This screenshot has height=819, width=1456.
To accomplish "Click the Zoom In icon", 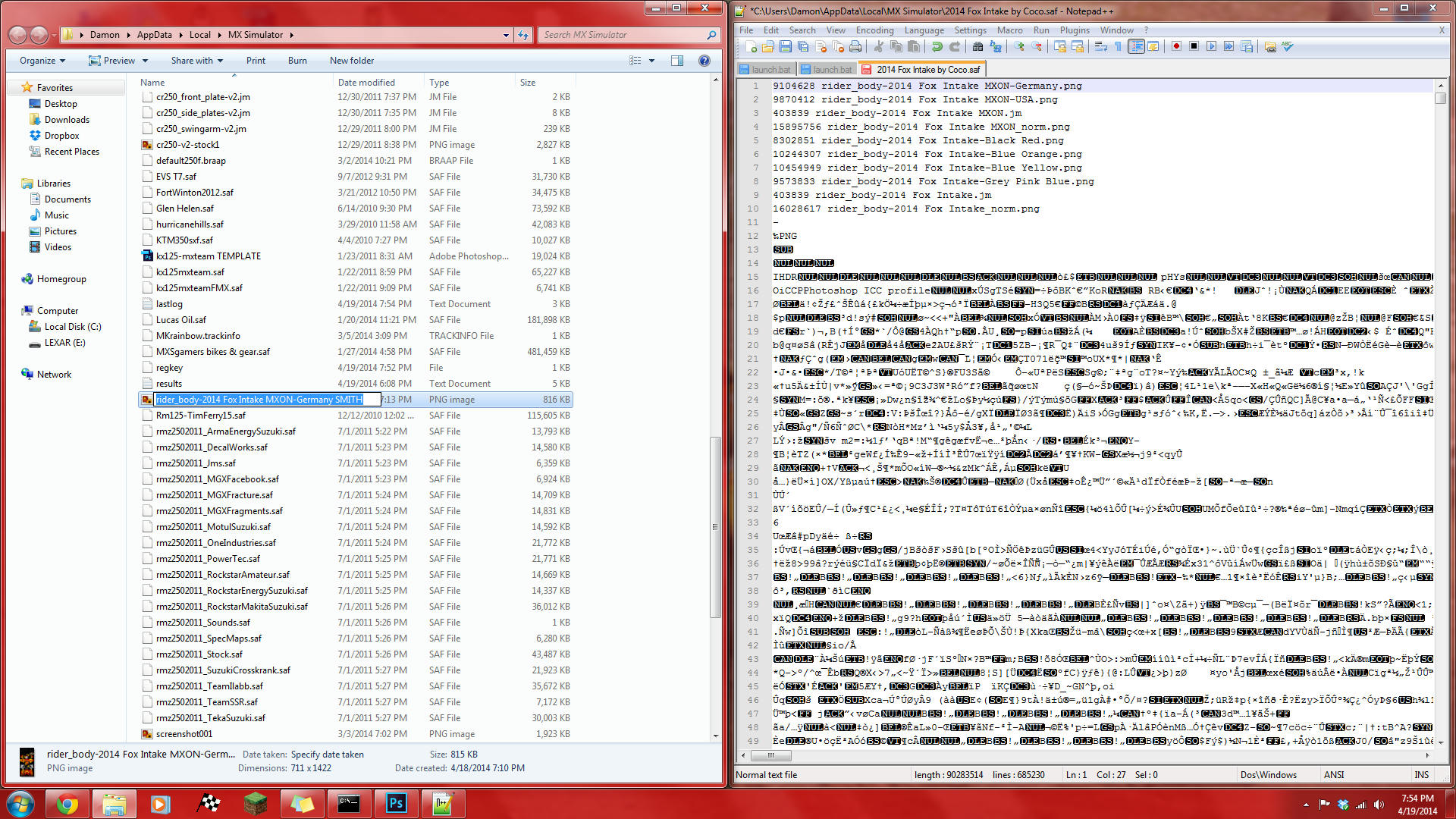I will coord(1019,46).
